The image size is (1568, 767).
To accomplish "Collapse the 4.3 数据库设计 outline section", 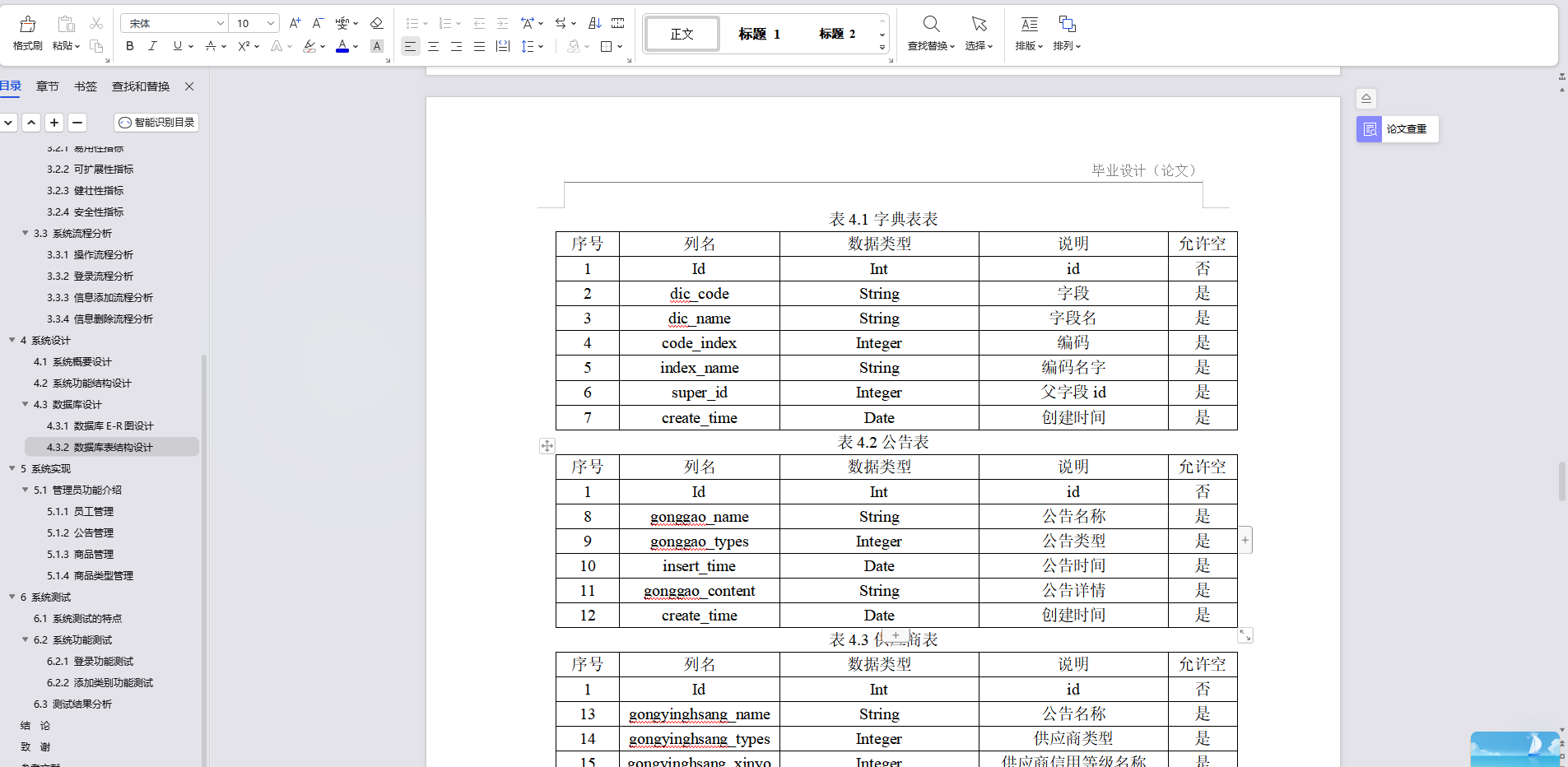I will (x=24, y=404).
